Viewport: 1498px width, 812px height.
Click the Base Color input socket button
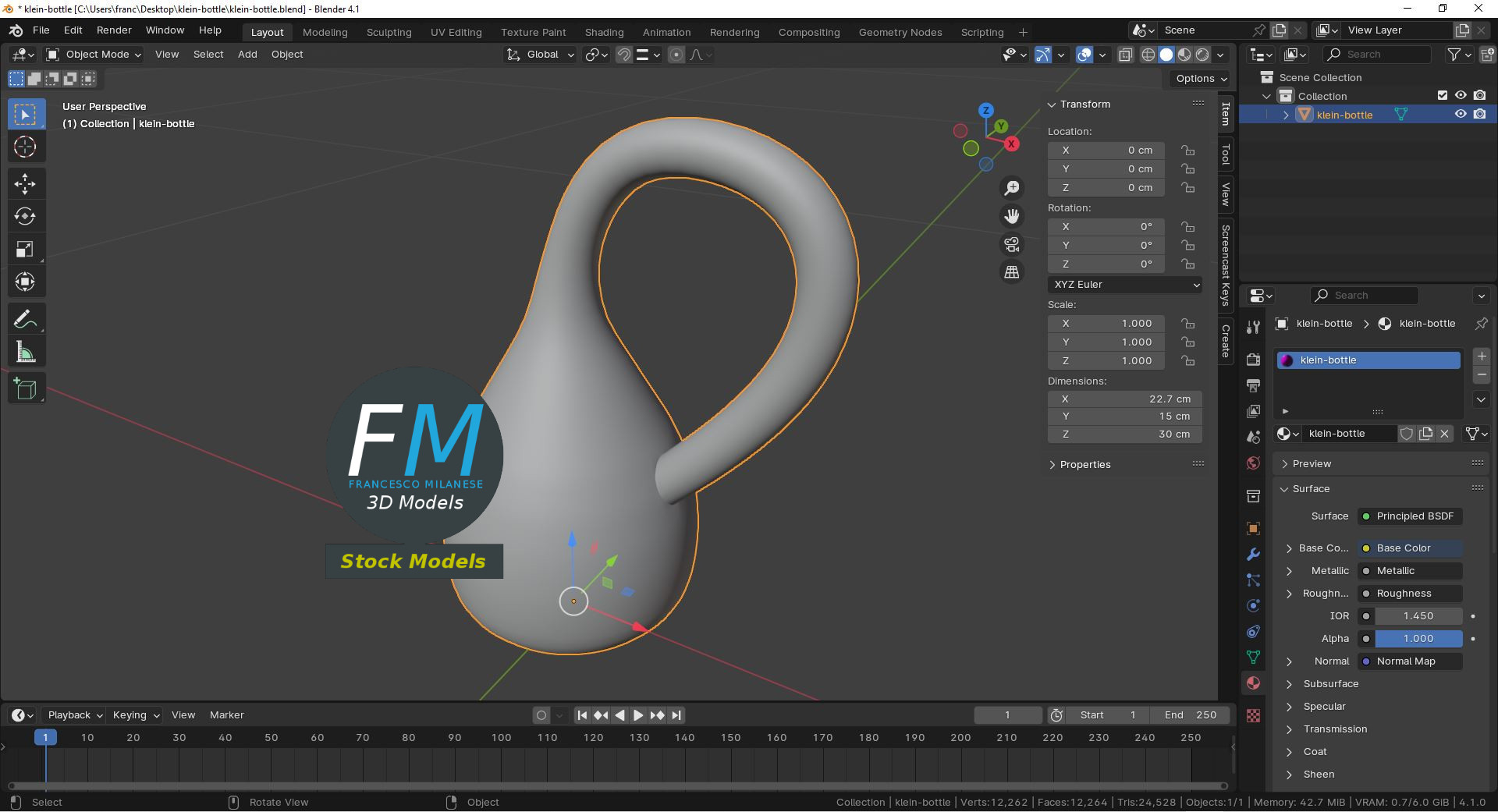point(1411,548)
